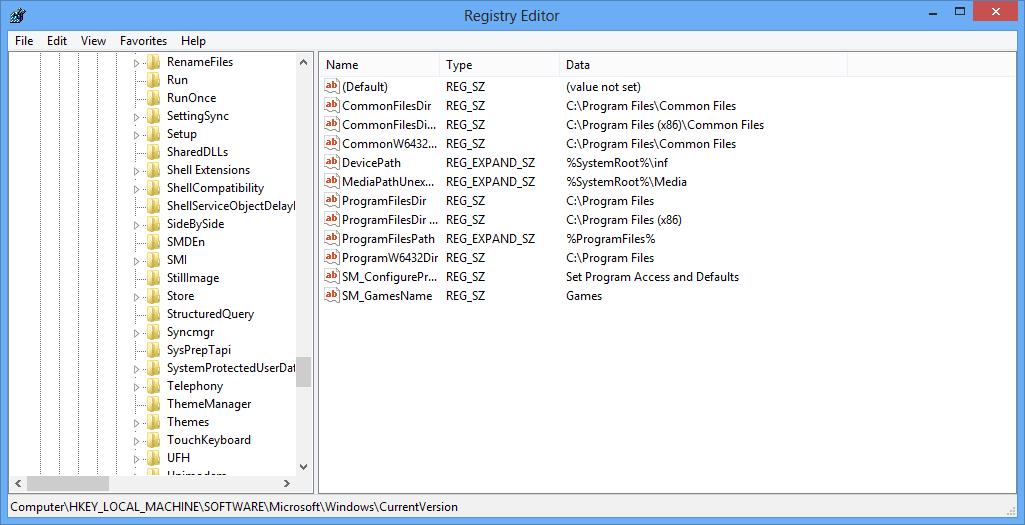Click the ProgramFilesDir value name
This screenshot has width=1025, height=525.
(x=384, y=200)
